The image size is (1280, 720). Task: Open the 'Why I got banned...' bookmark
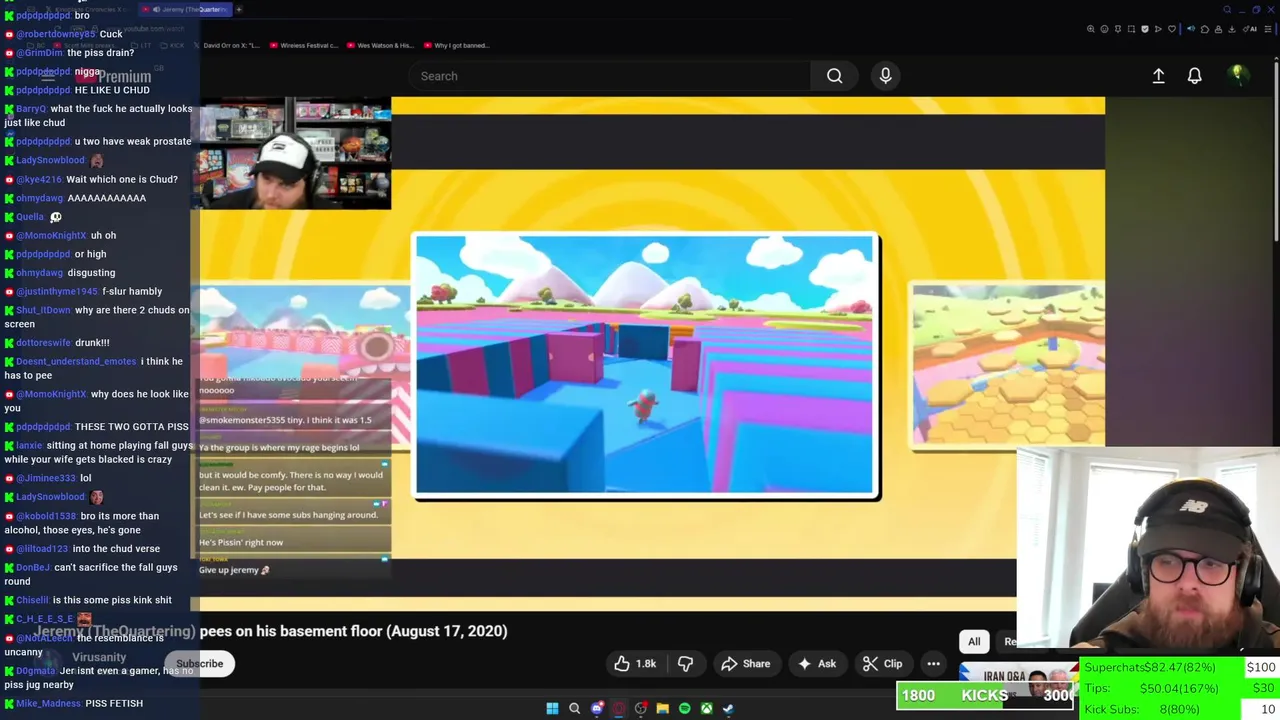(456, 45)
